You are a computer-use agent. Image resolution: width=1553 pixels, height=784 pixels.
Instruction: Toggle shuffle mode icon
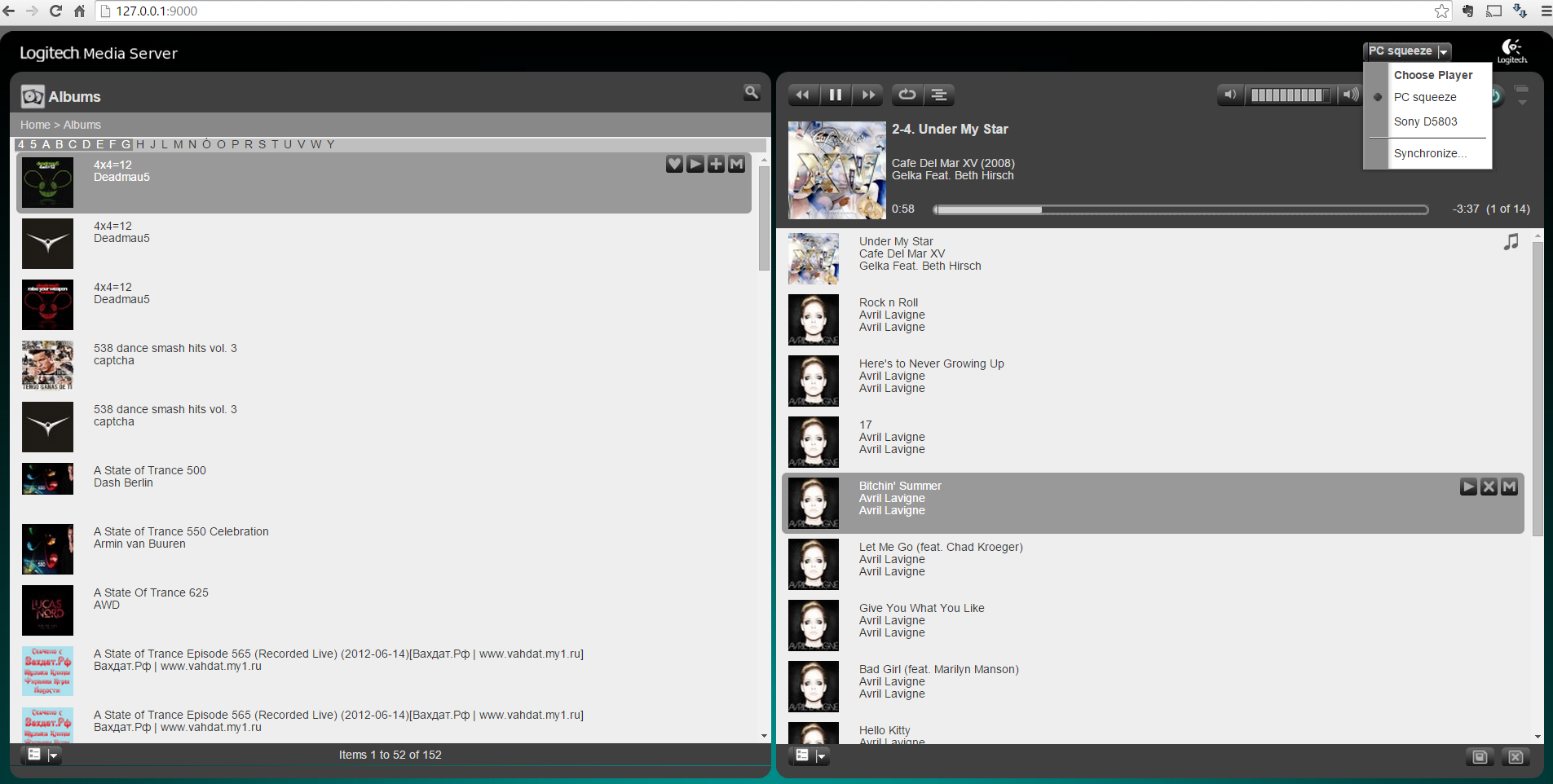[939, 95]
